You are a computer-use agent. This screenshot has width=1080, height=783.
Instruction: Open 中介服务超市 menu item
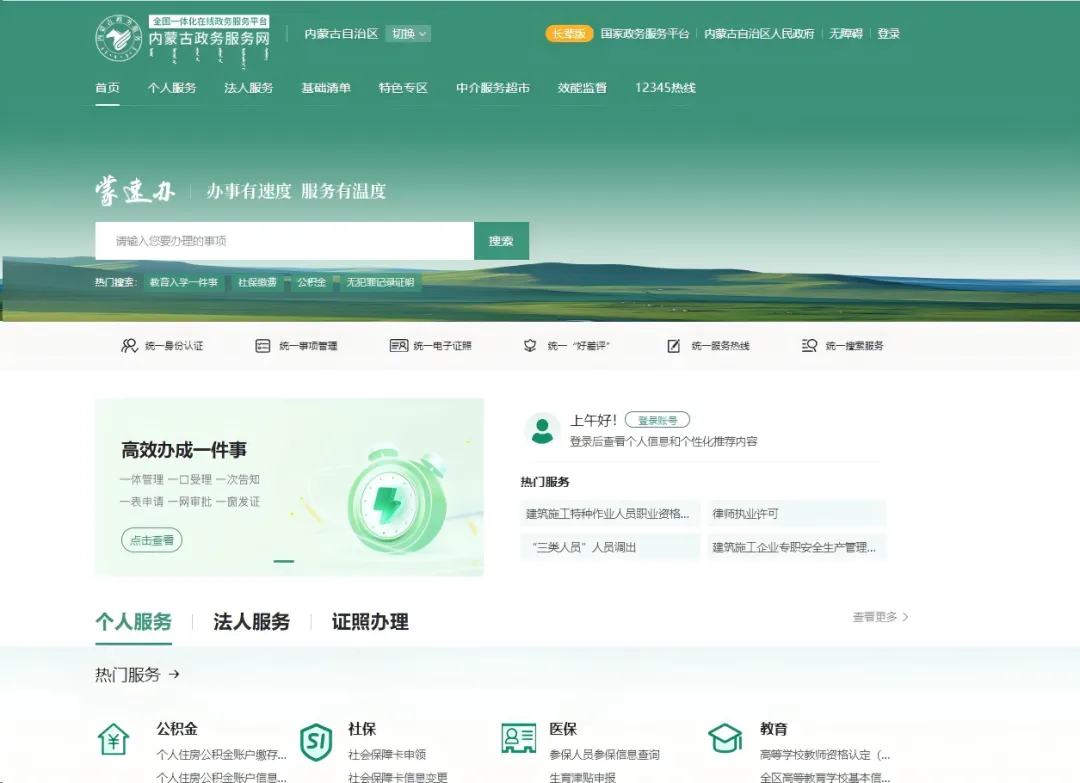tap(493, 88)
